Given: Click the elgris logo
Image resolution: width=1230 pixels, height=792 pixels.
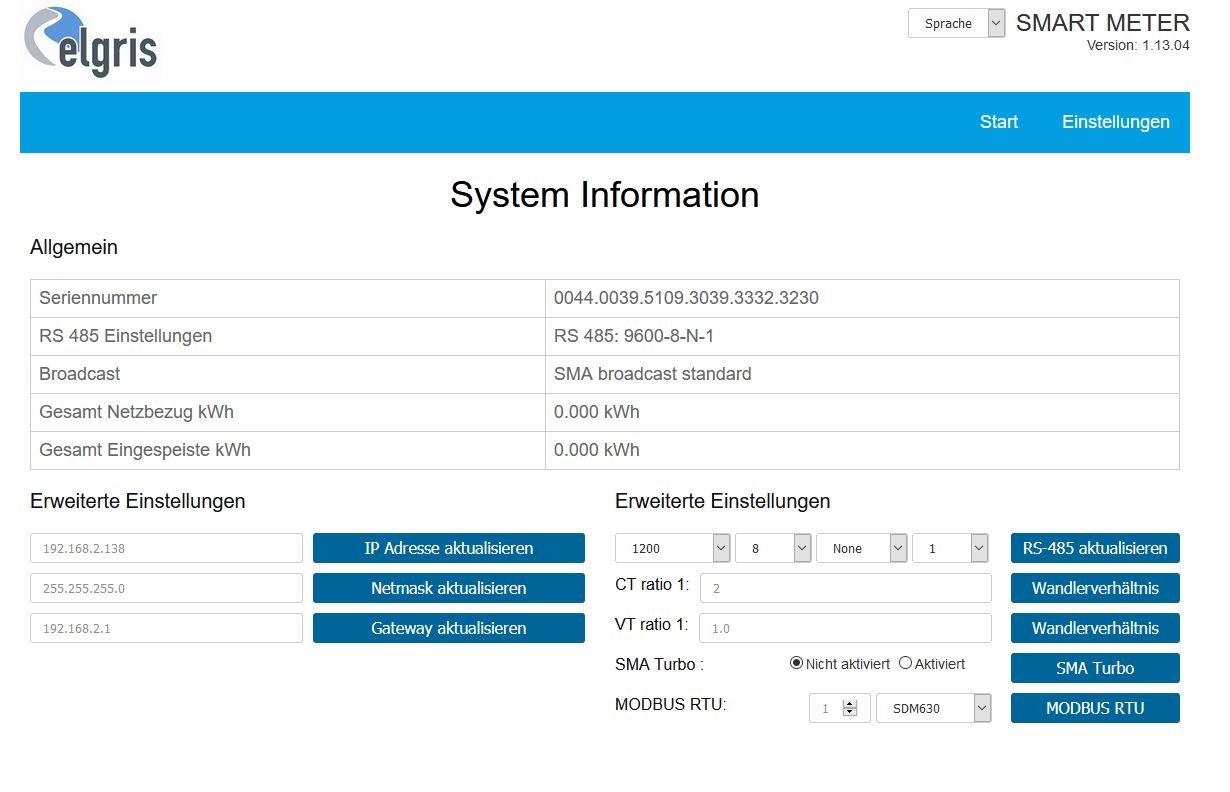Looking at the screenshot, I should 90,40.
